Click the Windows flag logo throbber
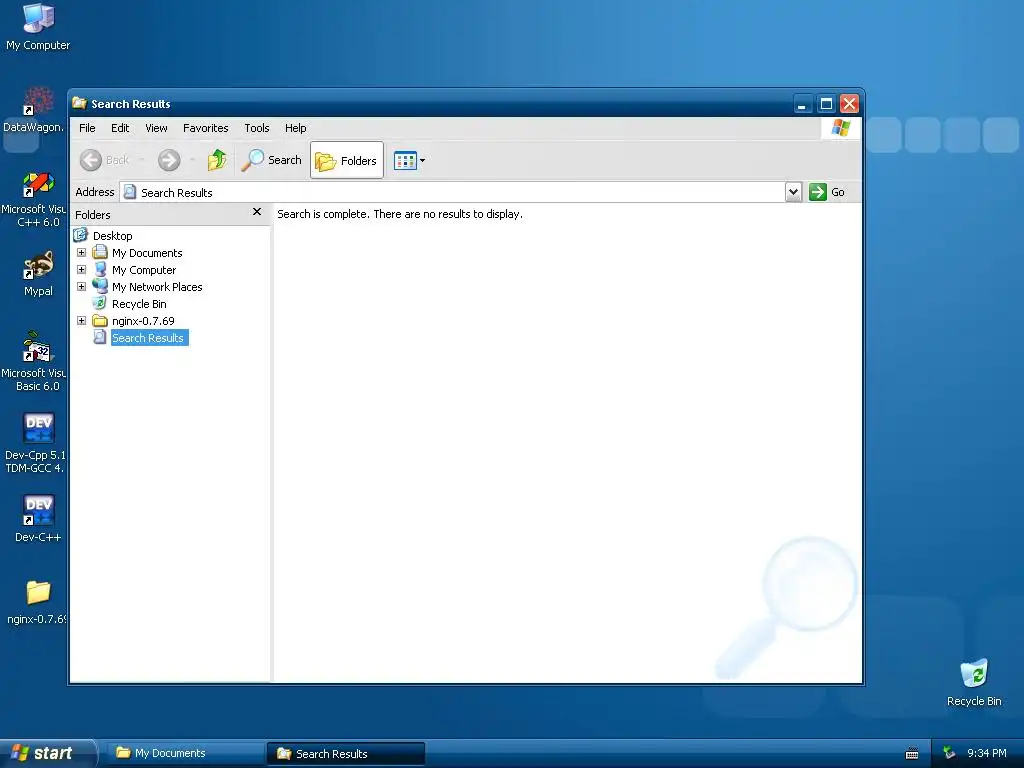 (841, 128)
